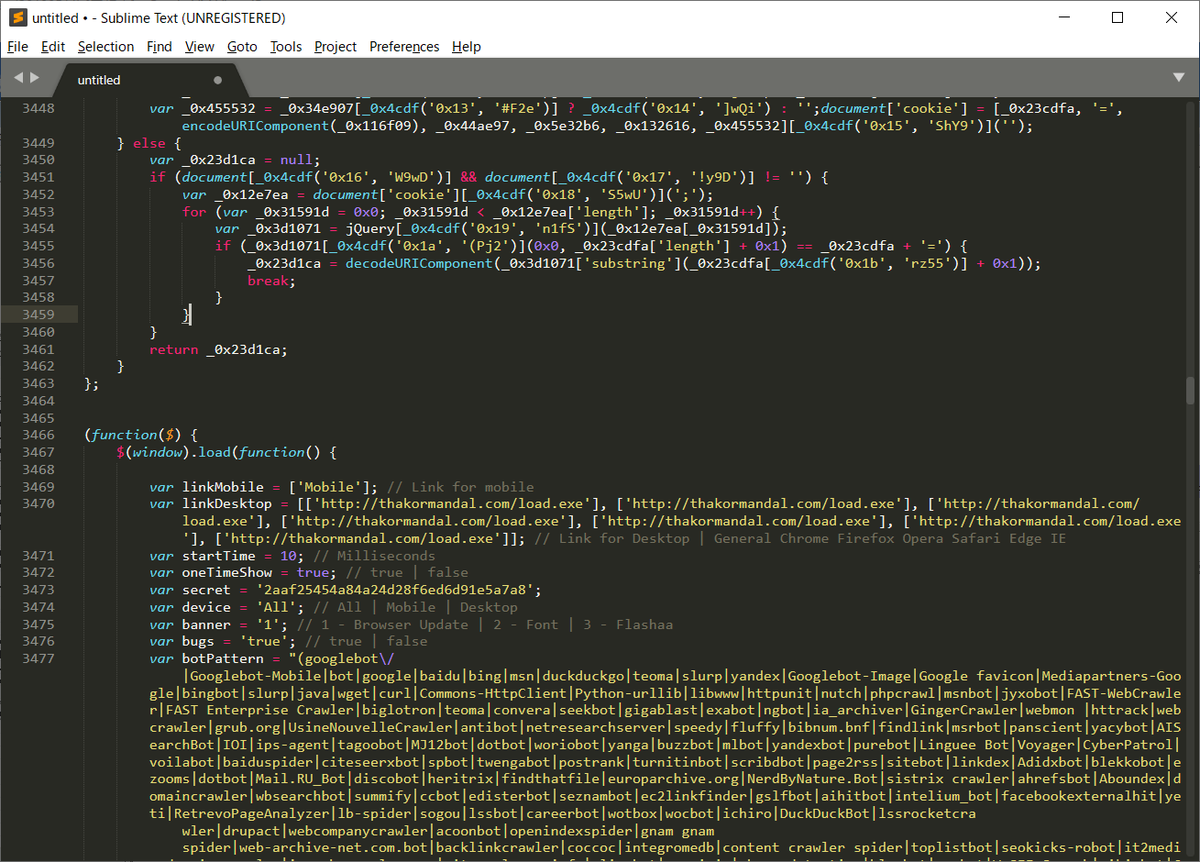Open the Edit menu
1200x862 pixels.
click(x=53, y=46)
